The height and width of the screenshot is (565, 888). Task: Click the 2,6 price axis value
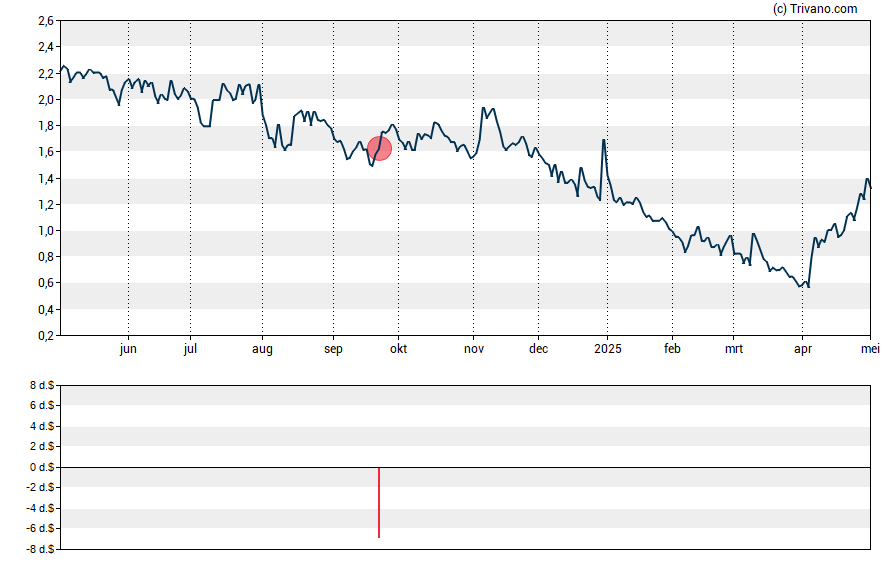click(x=46, y=21)
